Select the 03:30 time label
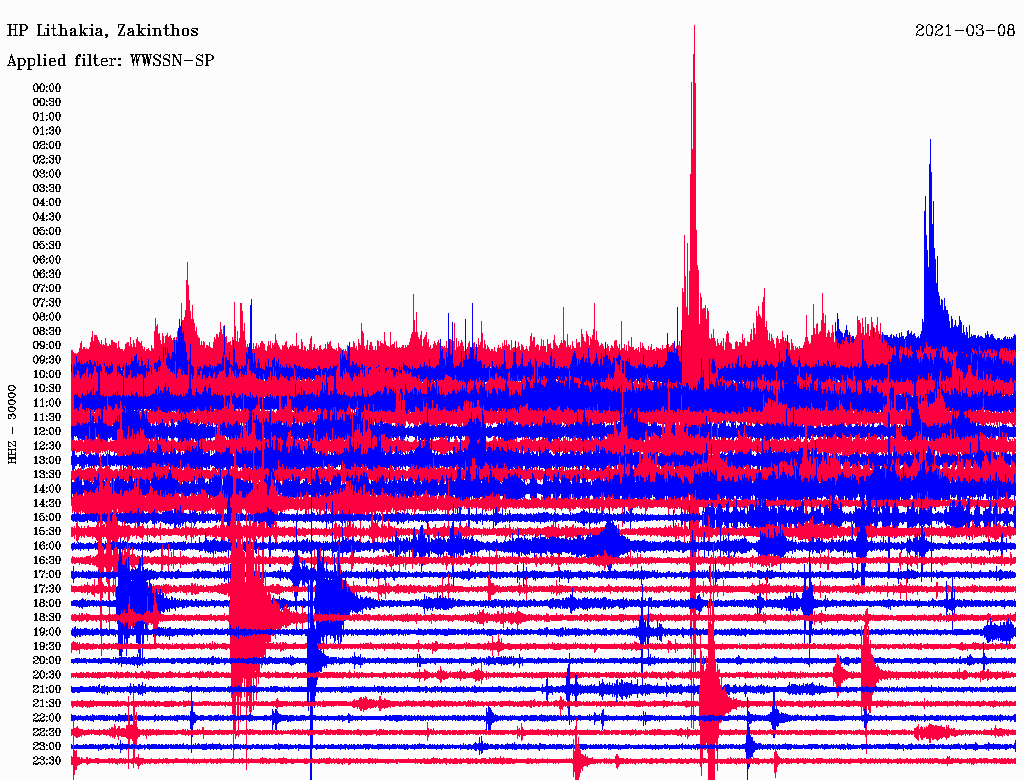1024x780 pixels. 47,188
